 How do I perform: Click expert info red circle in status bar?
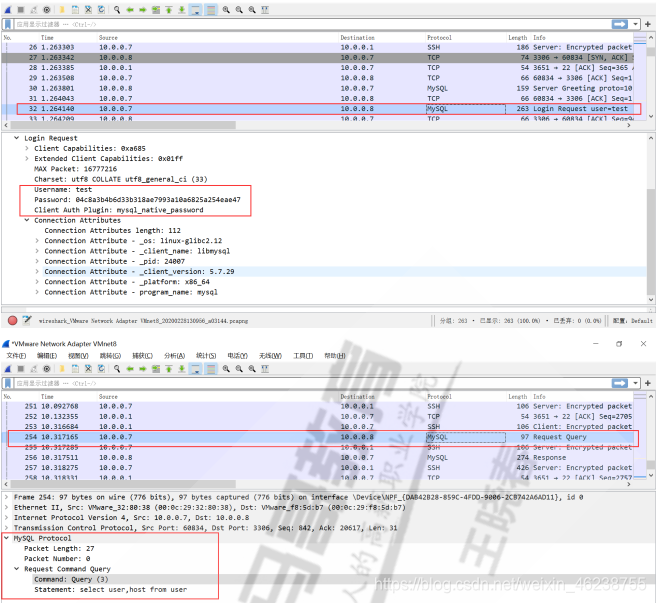13,321
